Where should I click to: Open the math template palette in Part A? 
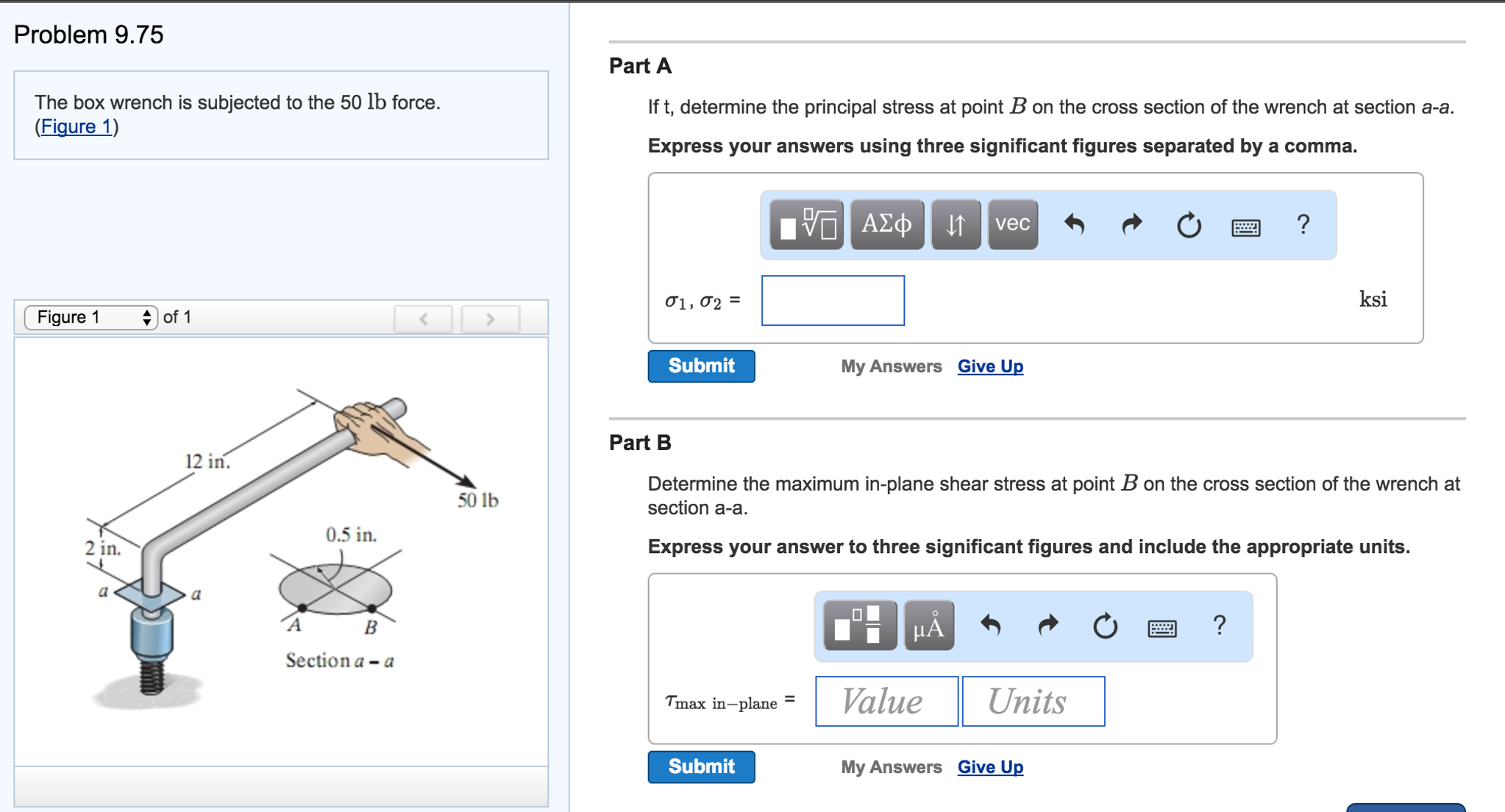click(x=807, y=225)
